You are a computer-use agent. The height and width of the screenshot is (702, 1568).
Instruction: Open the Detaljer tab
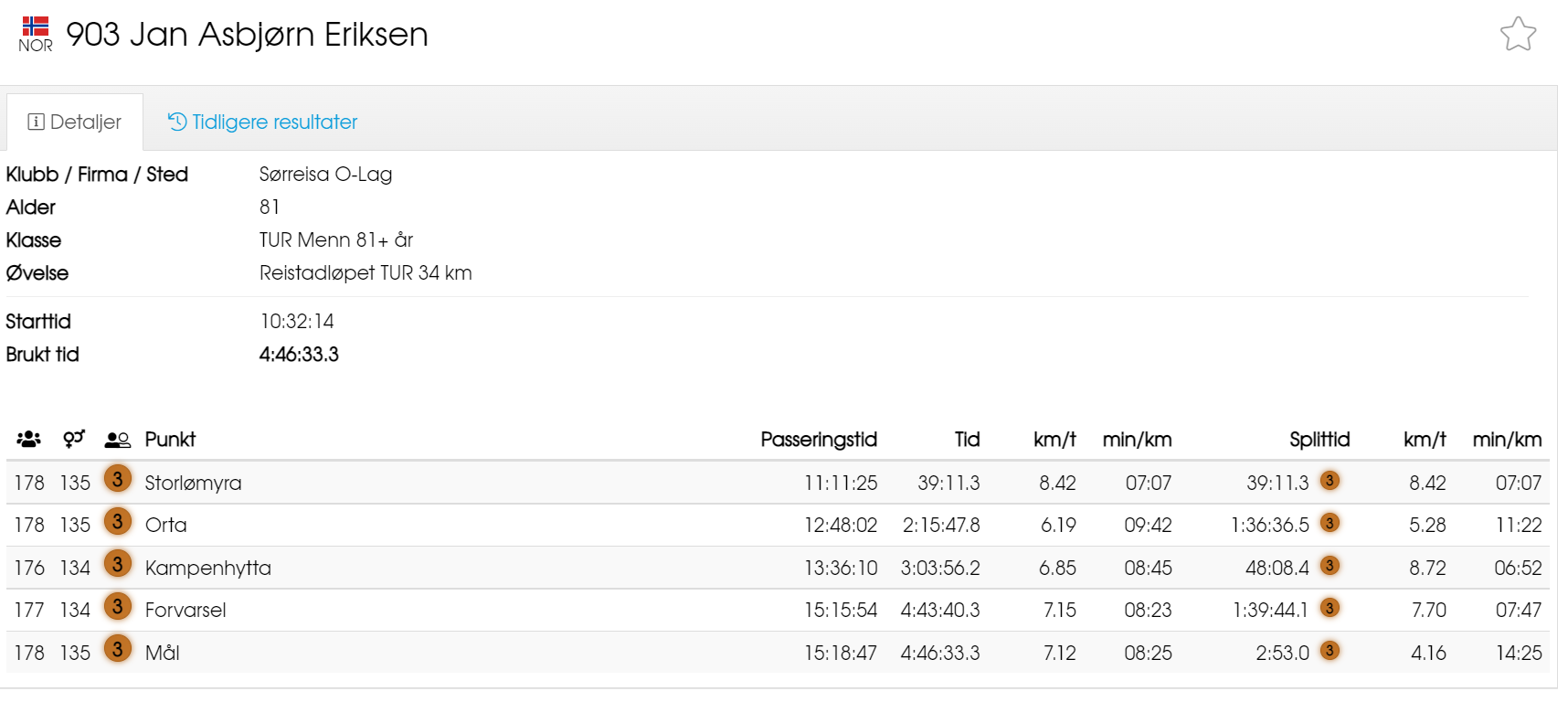click(75, 122)
